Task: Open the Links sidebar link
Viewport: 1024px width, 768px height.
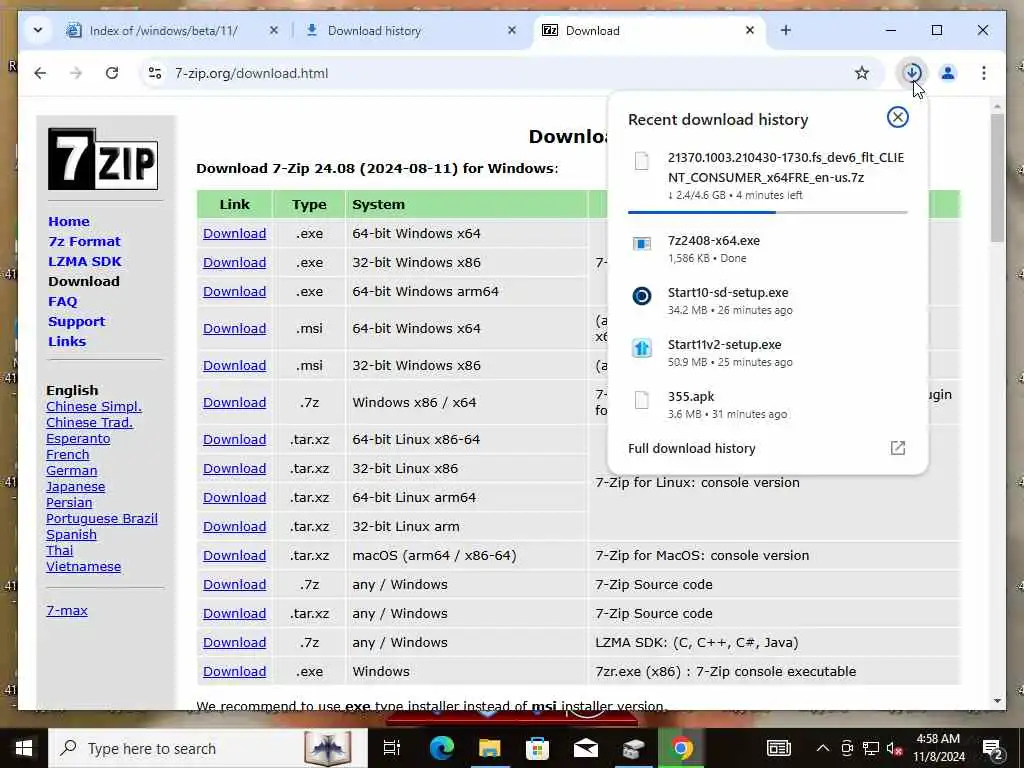Action: point(67,342)
